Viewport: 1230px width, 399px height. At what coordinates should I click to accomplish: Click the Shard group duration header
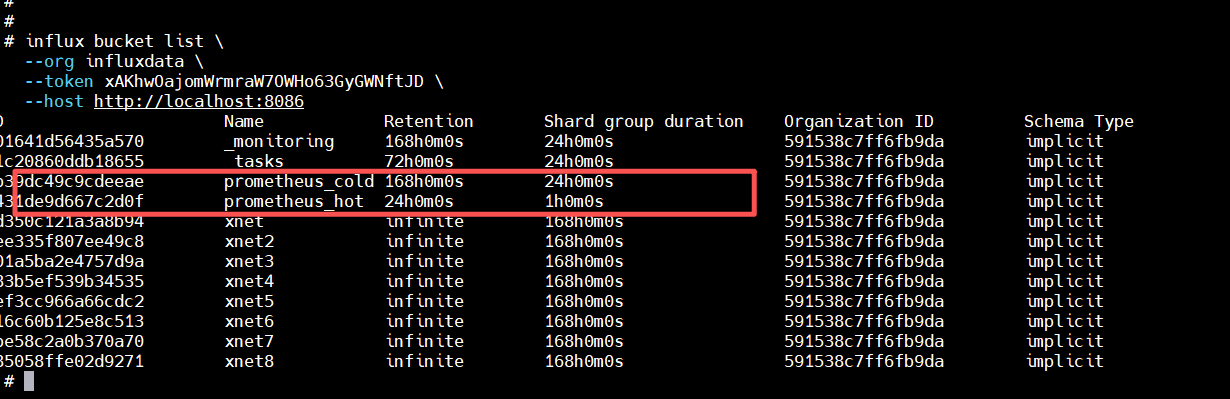644,122
